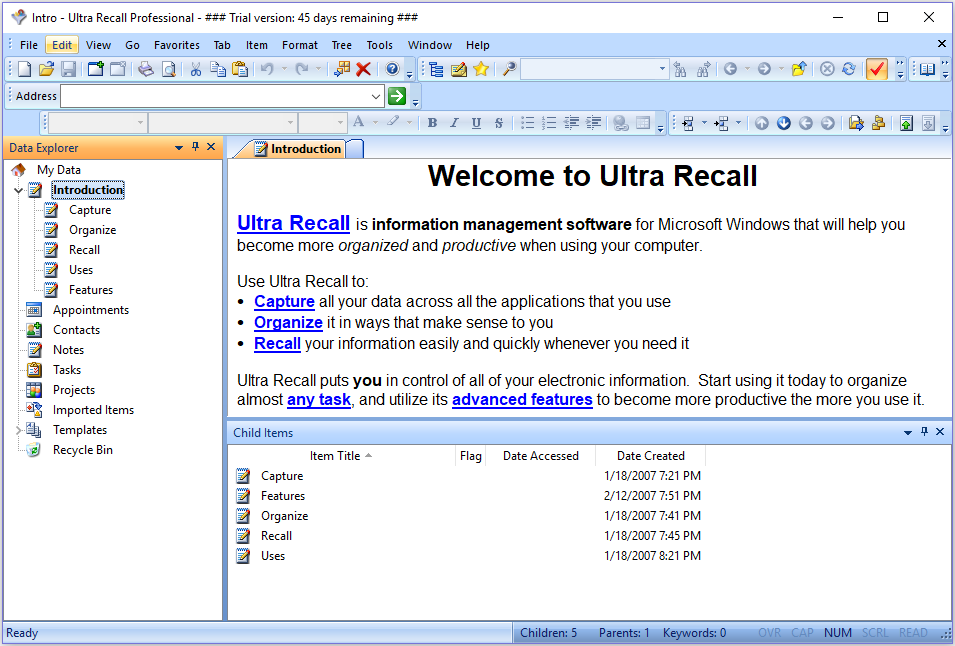Click the undo arrow icon
This screenshot has width=955, height=646.
pos(267,69)
